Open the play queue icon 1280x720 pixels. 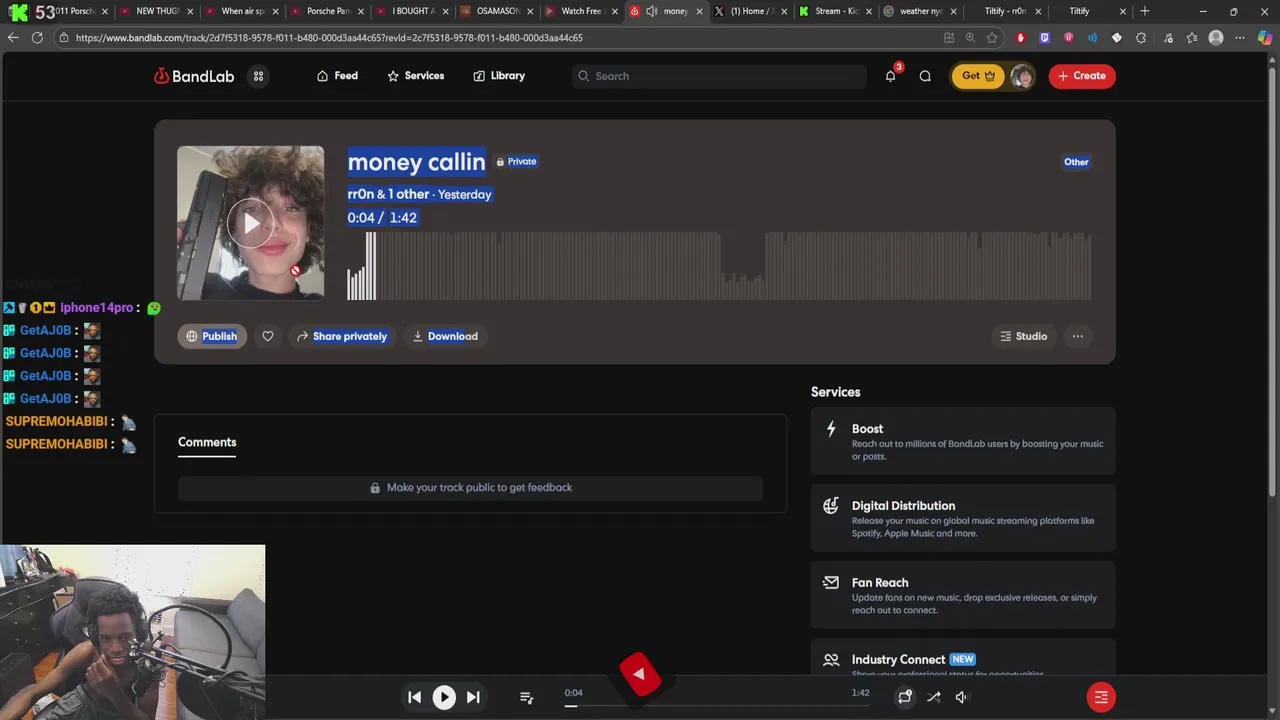click(x=526, y=697)
